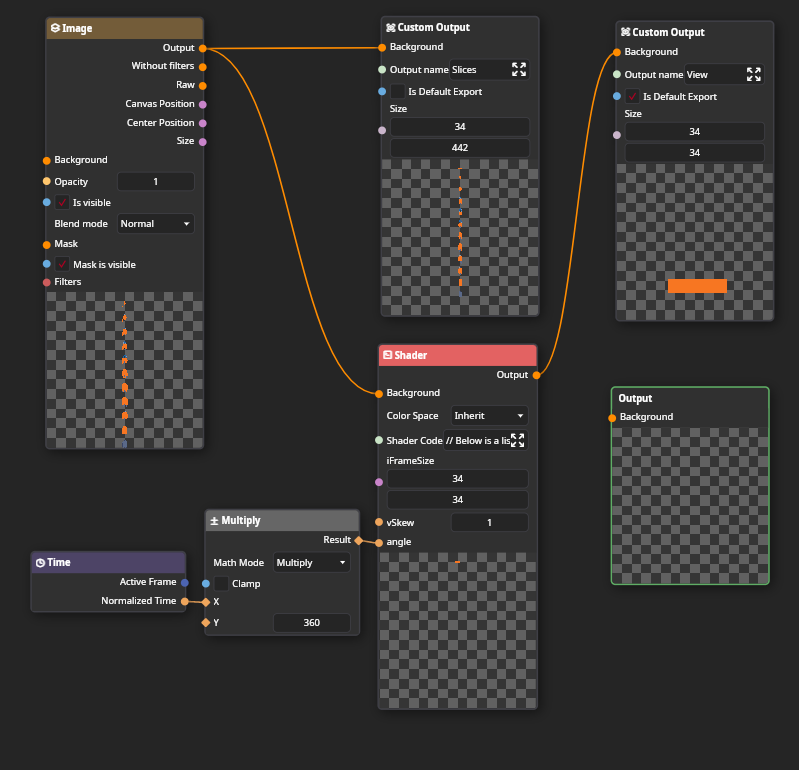Image resolution: width=799 pixels, height=770 pixels.
Task: Click the Multiply node header icon
Action: (214, 521)
